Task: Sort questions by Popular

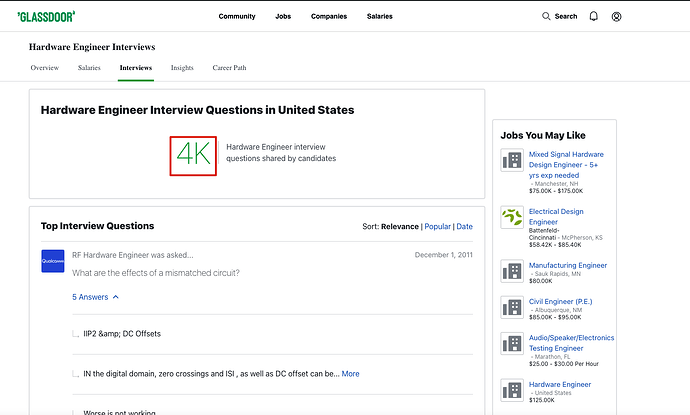Action: click(x=437, y=227)
